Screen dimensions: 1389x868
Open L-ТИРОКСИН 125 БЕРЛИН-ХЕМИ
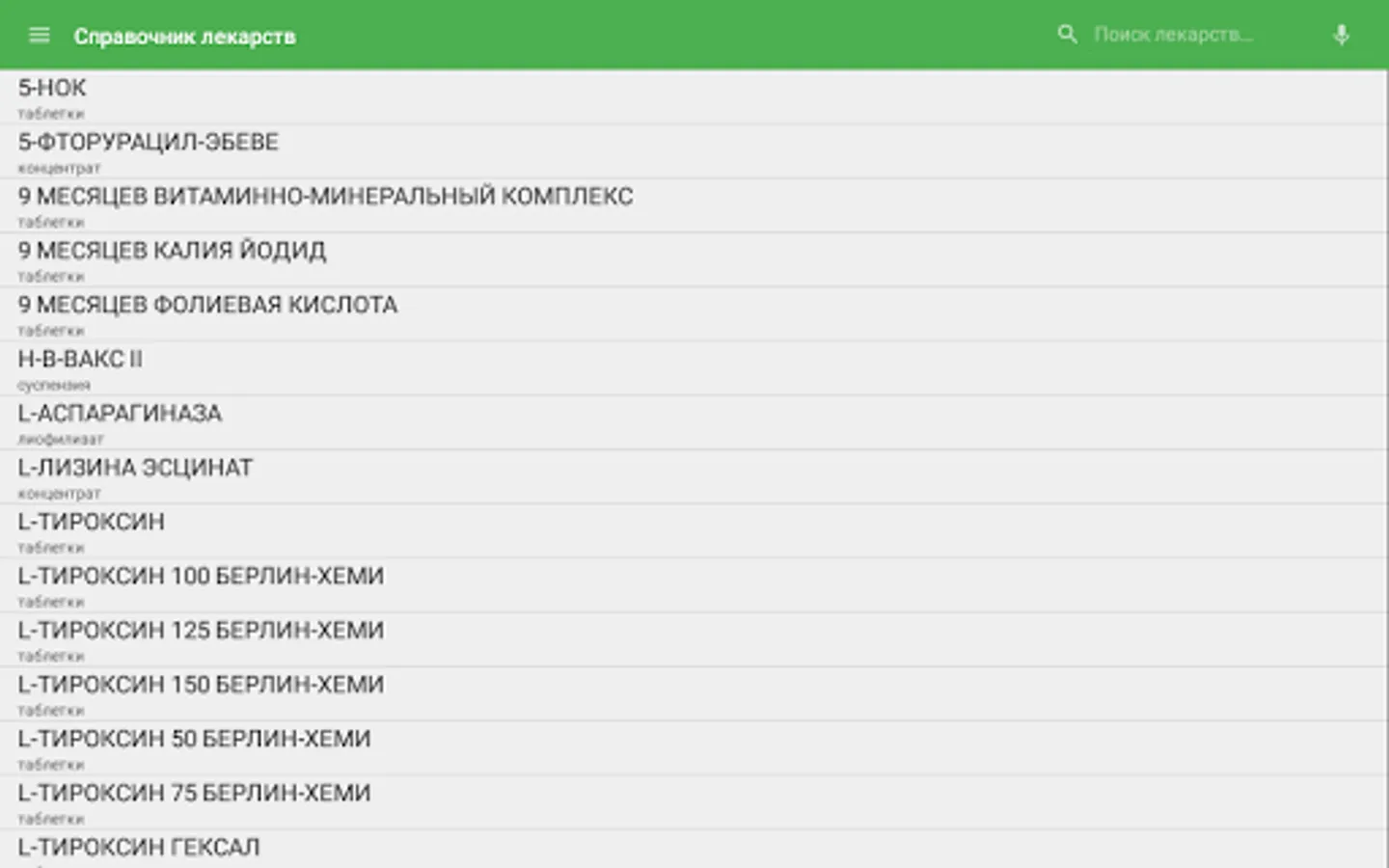pyautogui.click(x=694, y=639)
